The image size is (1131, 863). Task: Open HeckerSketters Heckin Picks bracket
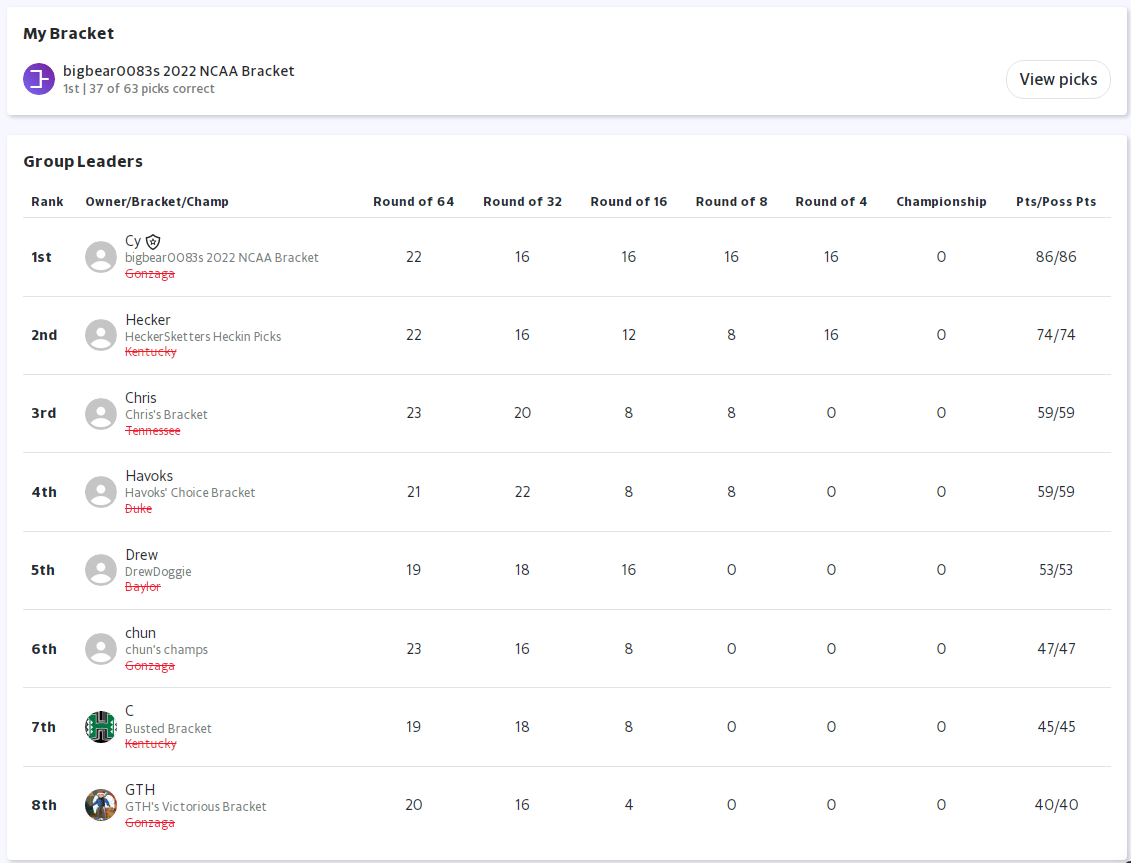click(x=203, y=336)
